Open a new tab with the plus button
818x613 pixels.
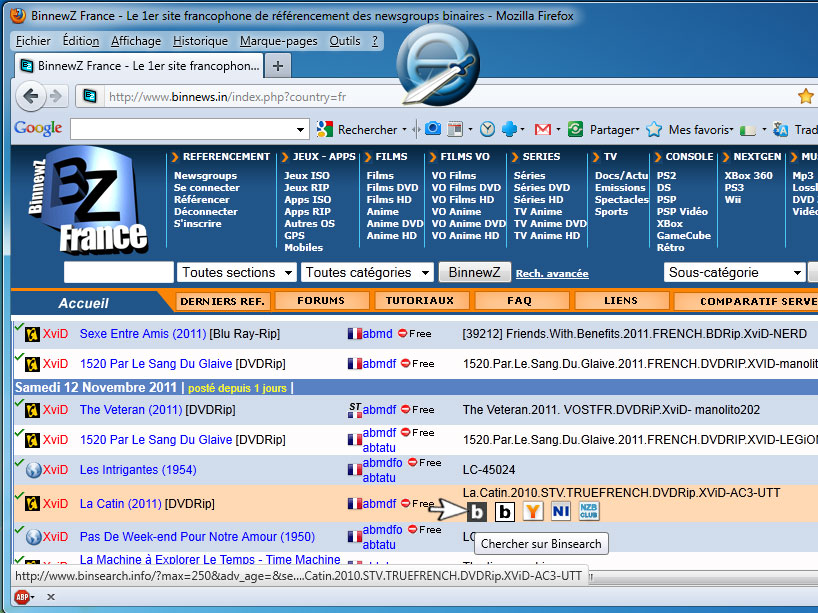(x=278, y=66)
